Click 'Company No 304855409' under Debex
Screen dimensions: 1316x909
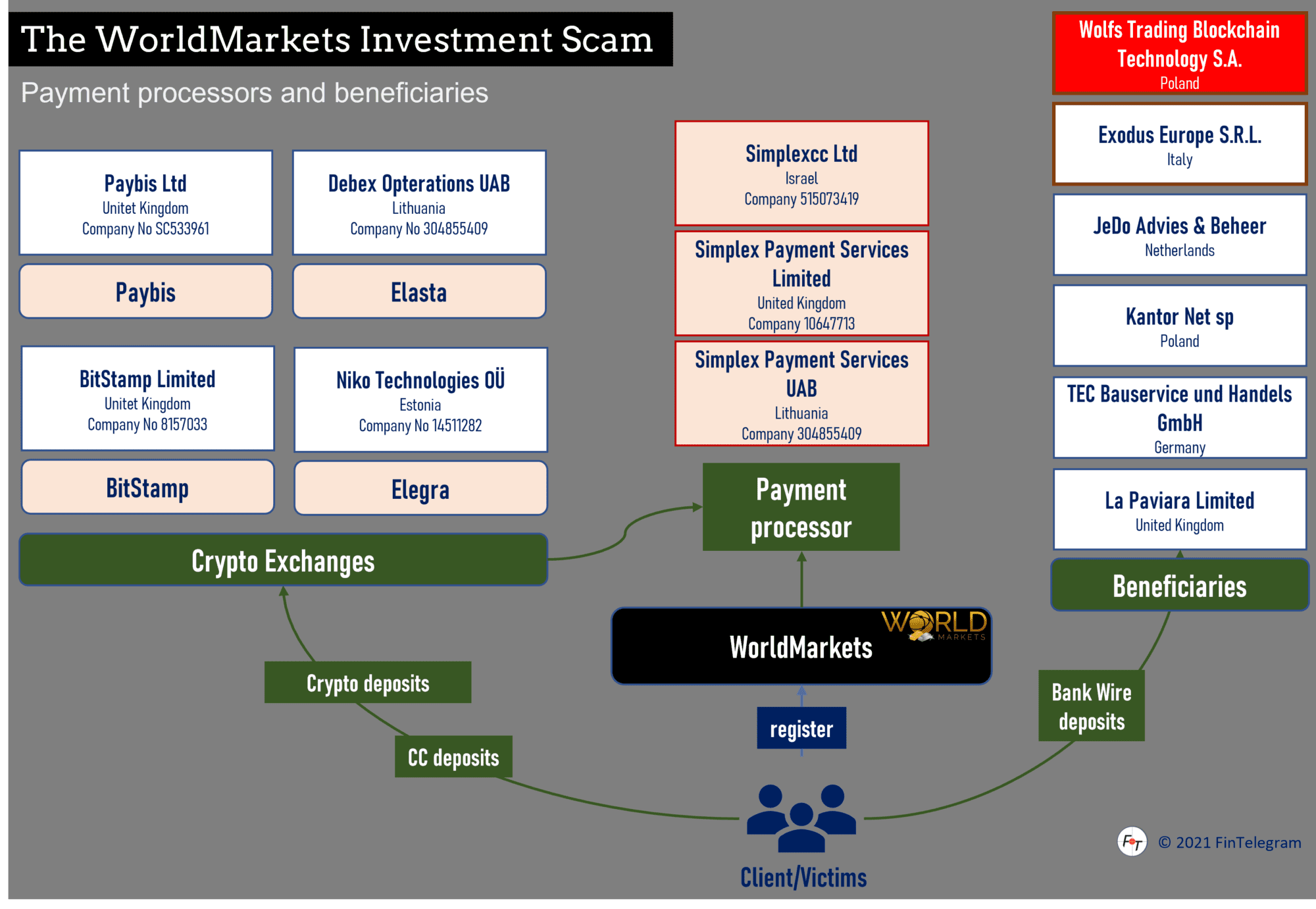[x=419, y=229]
